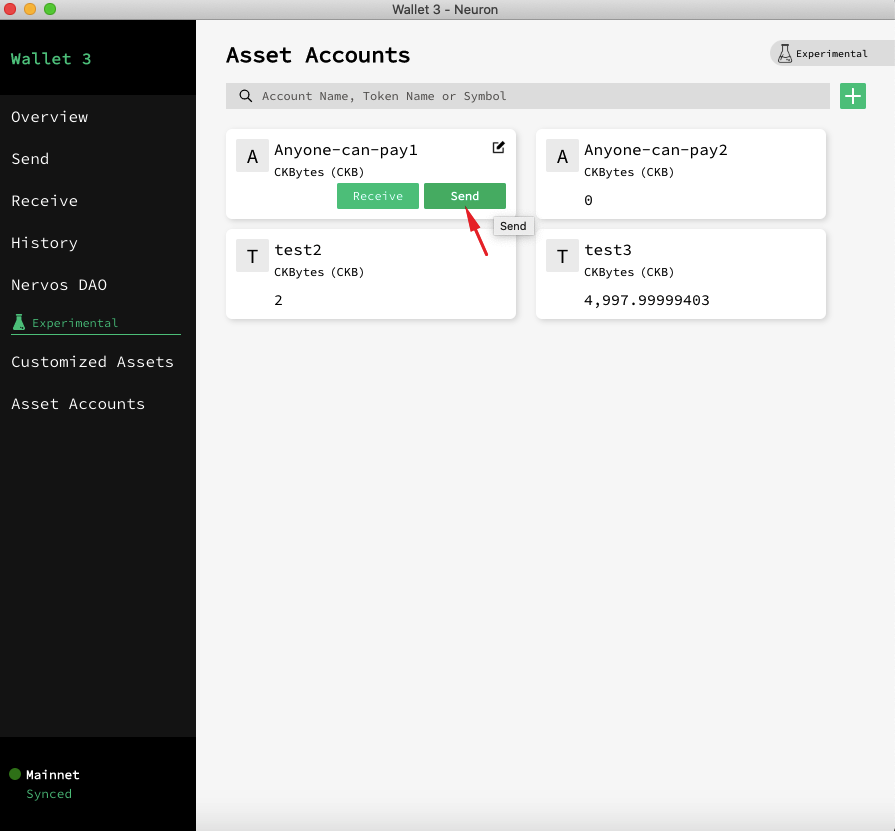The image size is (895, 831).
Task: Click the edit icon on Anyone-can-pay1
Action: point(499,148)
